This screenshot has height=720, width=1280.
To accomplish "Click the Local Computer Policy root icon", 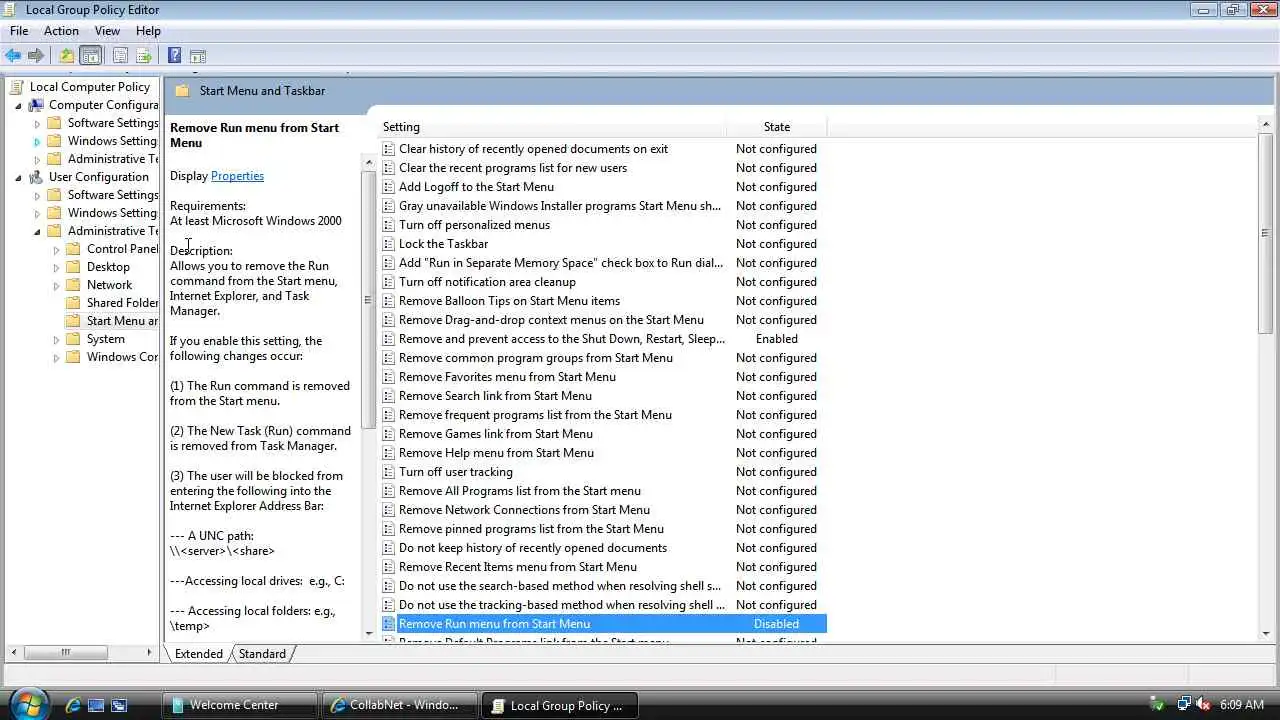I will pyautogui.click(x=16, y=87).
